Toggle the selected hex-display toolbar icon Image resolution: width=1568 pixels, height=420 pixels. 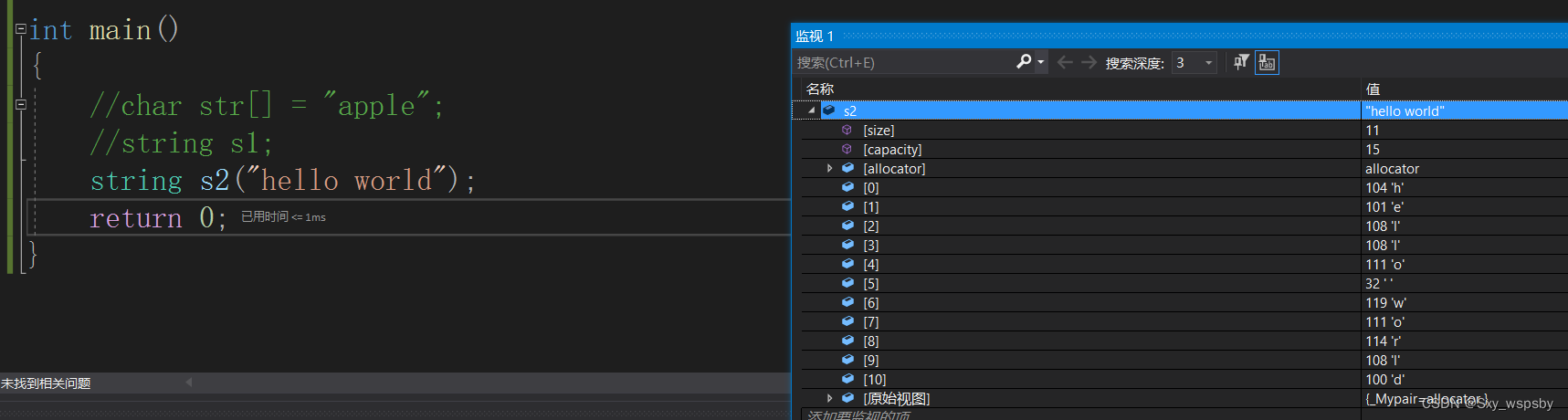point(1267,62)
